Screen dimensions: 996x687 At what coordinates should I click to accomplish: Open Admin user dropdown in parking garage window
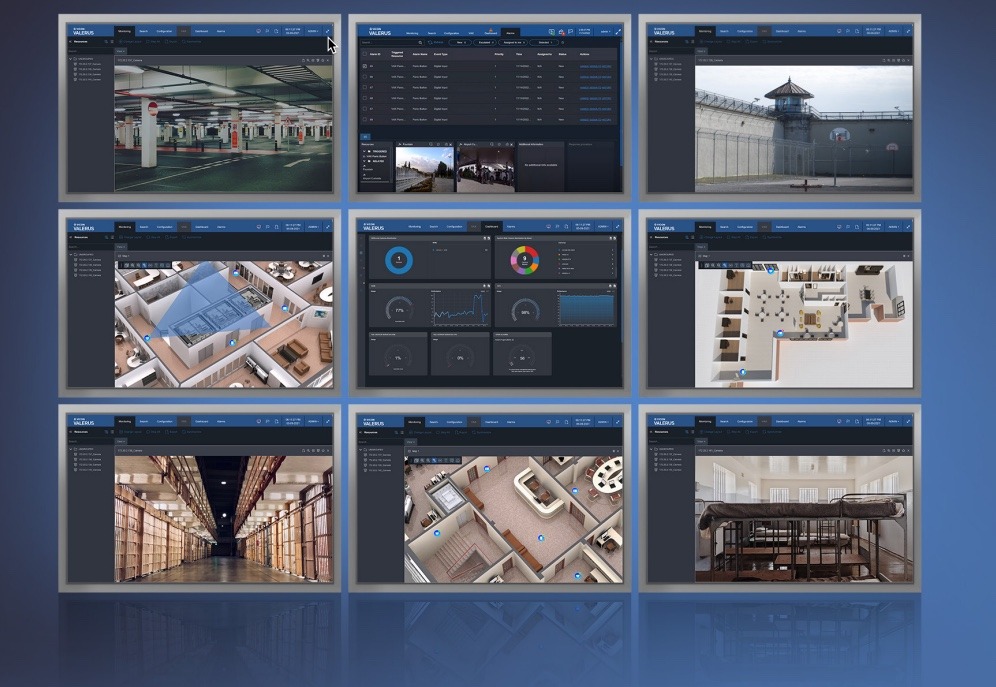[313, 31]
